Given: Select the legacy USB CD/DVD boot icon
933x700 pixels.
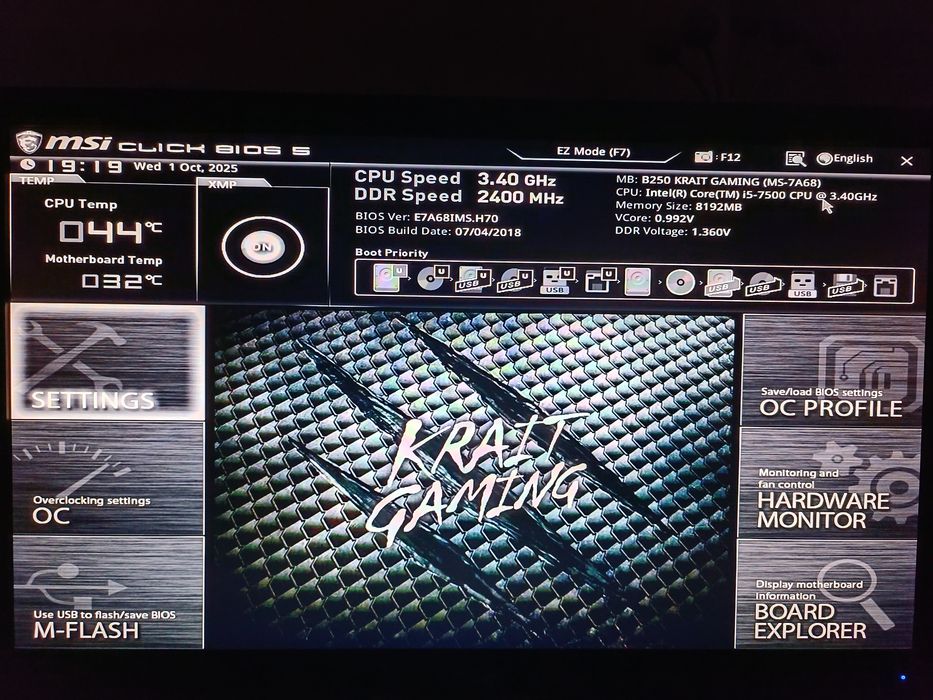Looking at the screenshot, I should 762,284.
